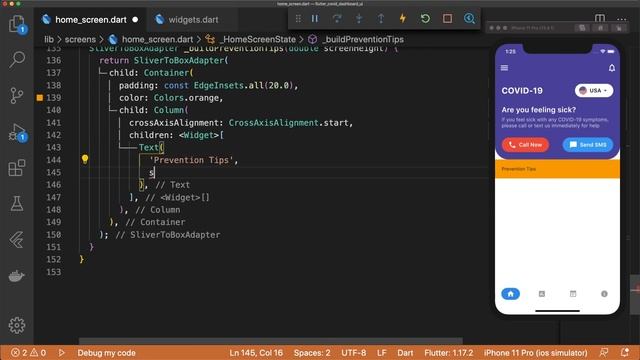Viewport: 640px width, 360px height.
Task: Open the editor More Actions menu
Action: pos(622,19)
